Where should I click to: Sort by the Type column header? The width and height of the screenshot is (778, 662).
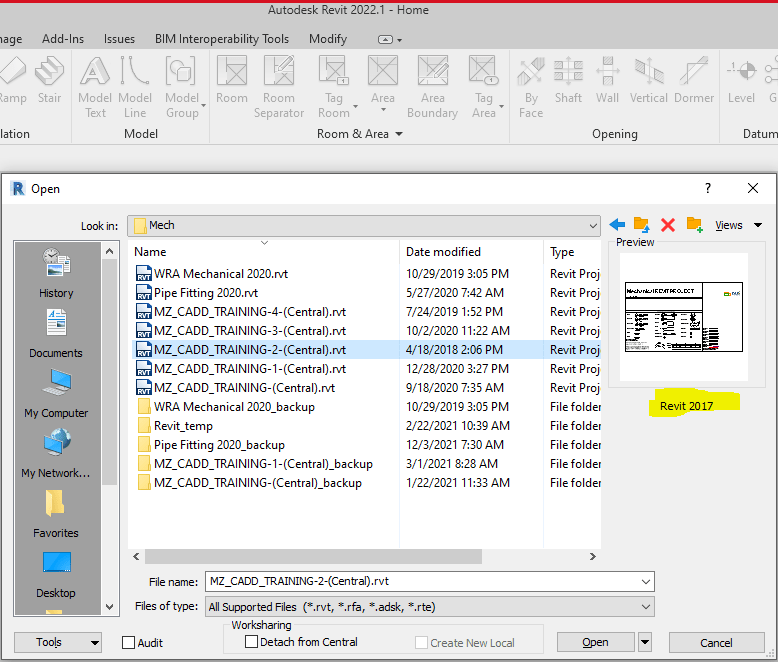[x=573, y=252]
